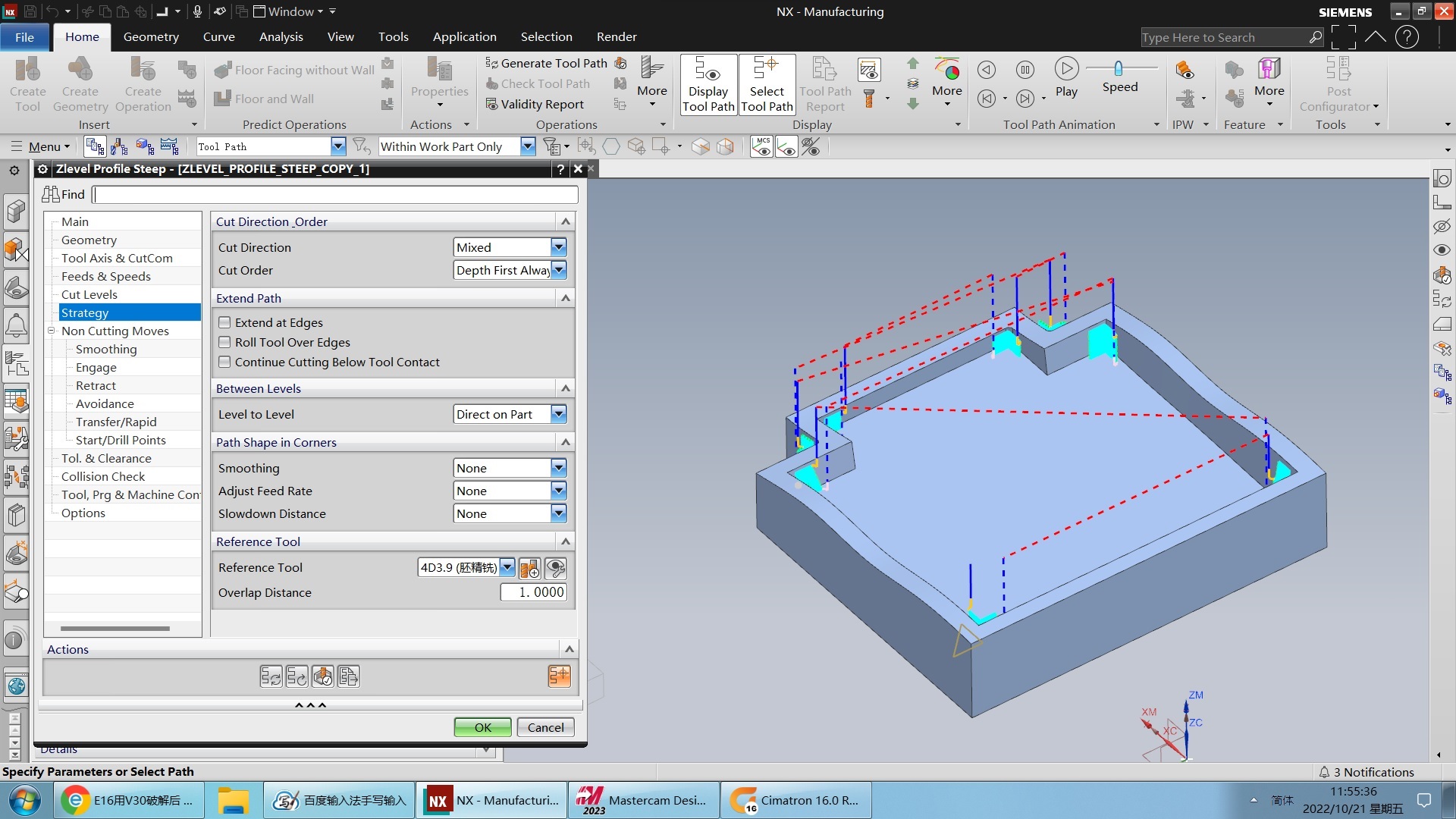
Task: Open Slowdown Distance dropdown
Action: (x=558, y=513)
